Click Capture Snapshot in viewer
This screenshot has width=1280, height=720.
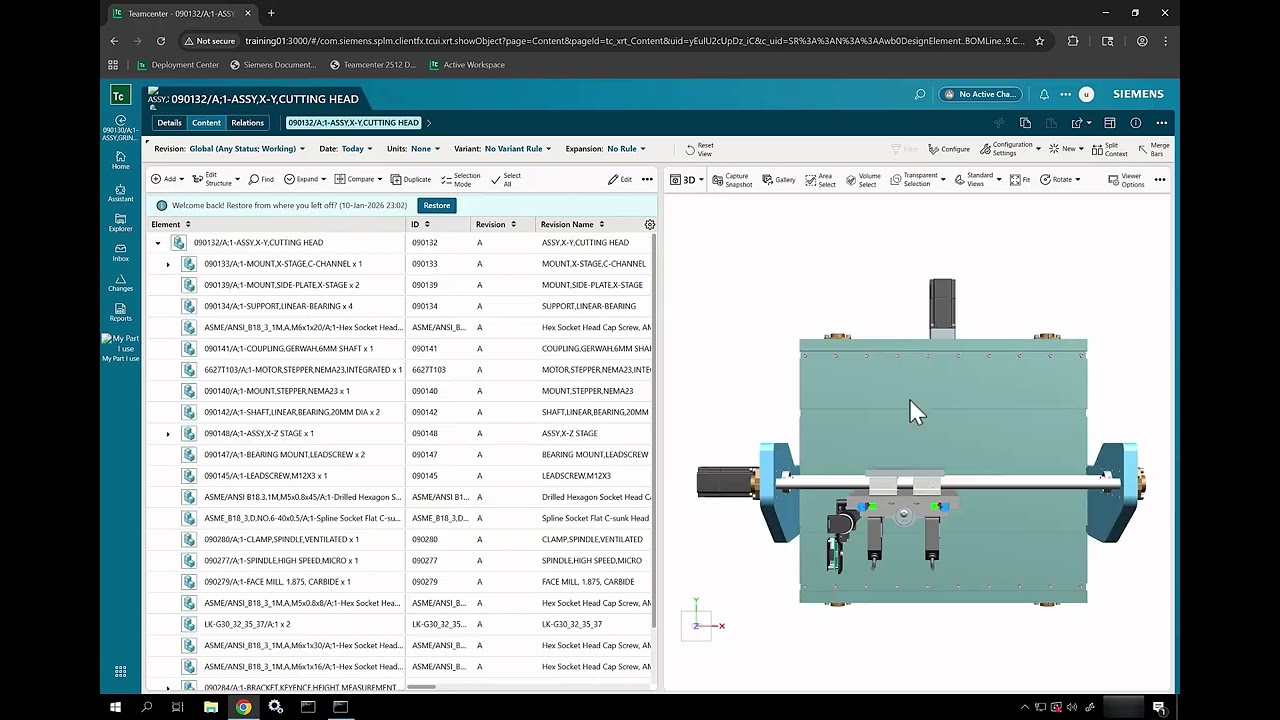pyautogui.click(x=732, y=180)
